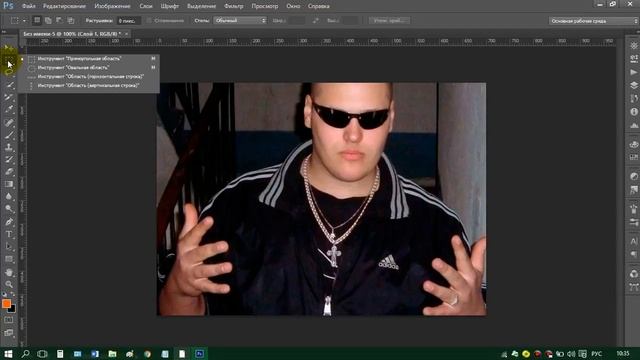Reset to default foreground/background colors

click(4, 294)
